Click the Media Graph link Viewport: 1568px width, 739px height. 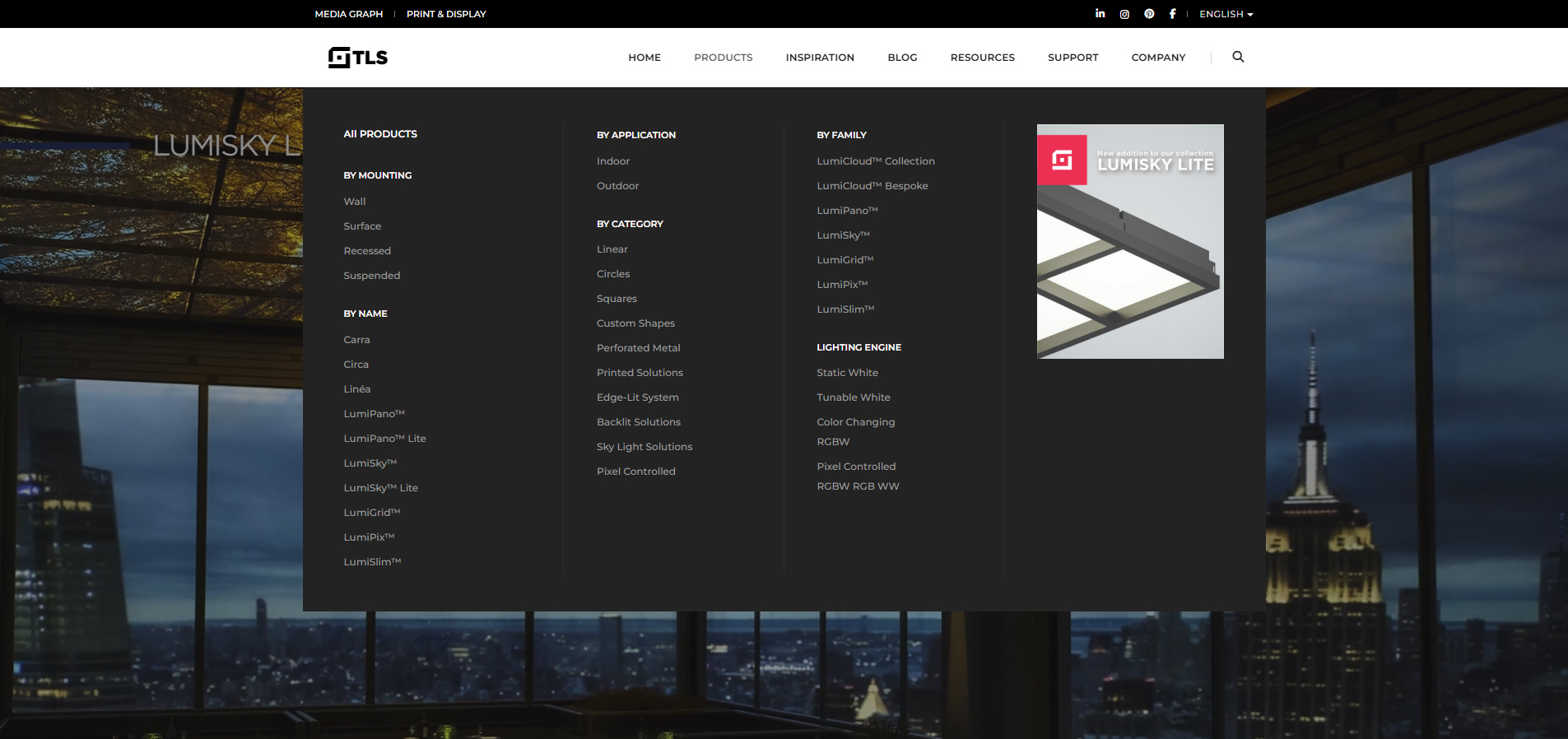pos(348,14)
